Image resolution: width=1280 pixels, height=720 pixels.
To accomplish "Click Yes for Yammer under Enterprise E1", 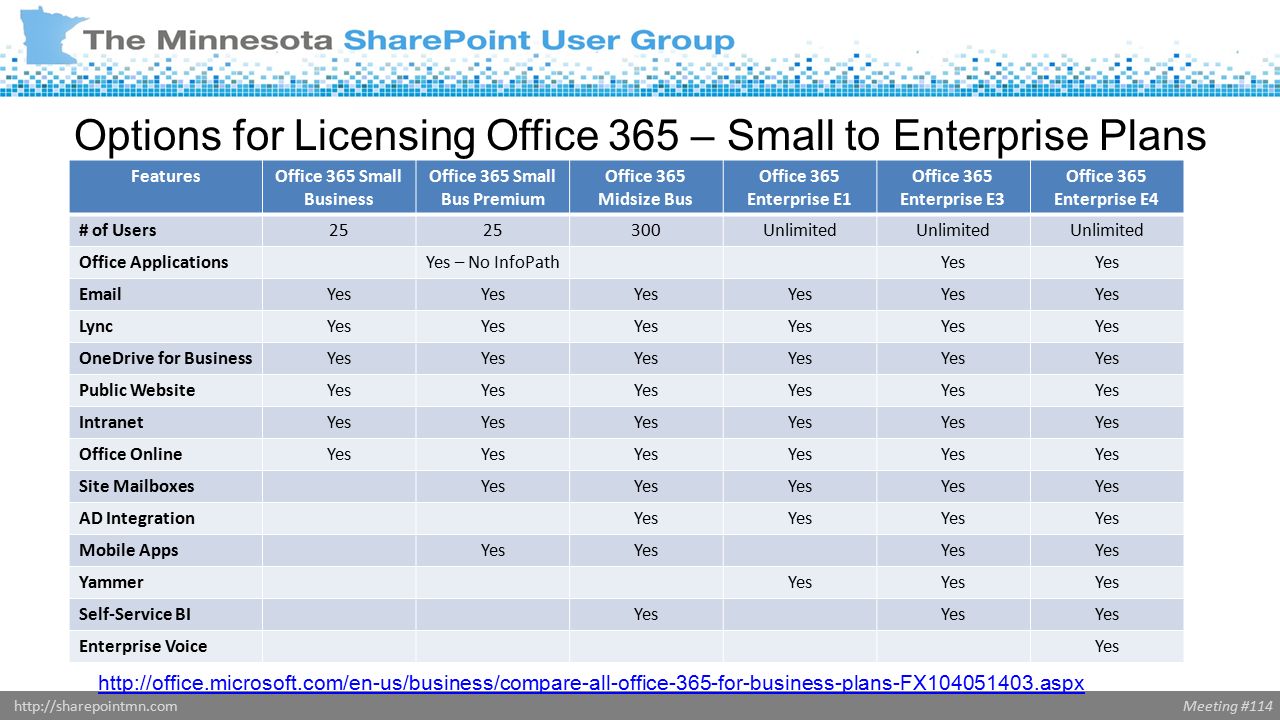I will [x=799, y=582].
